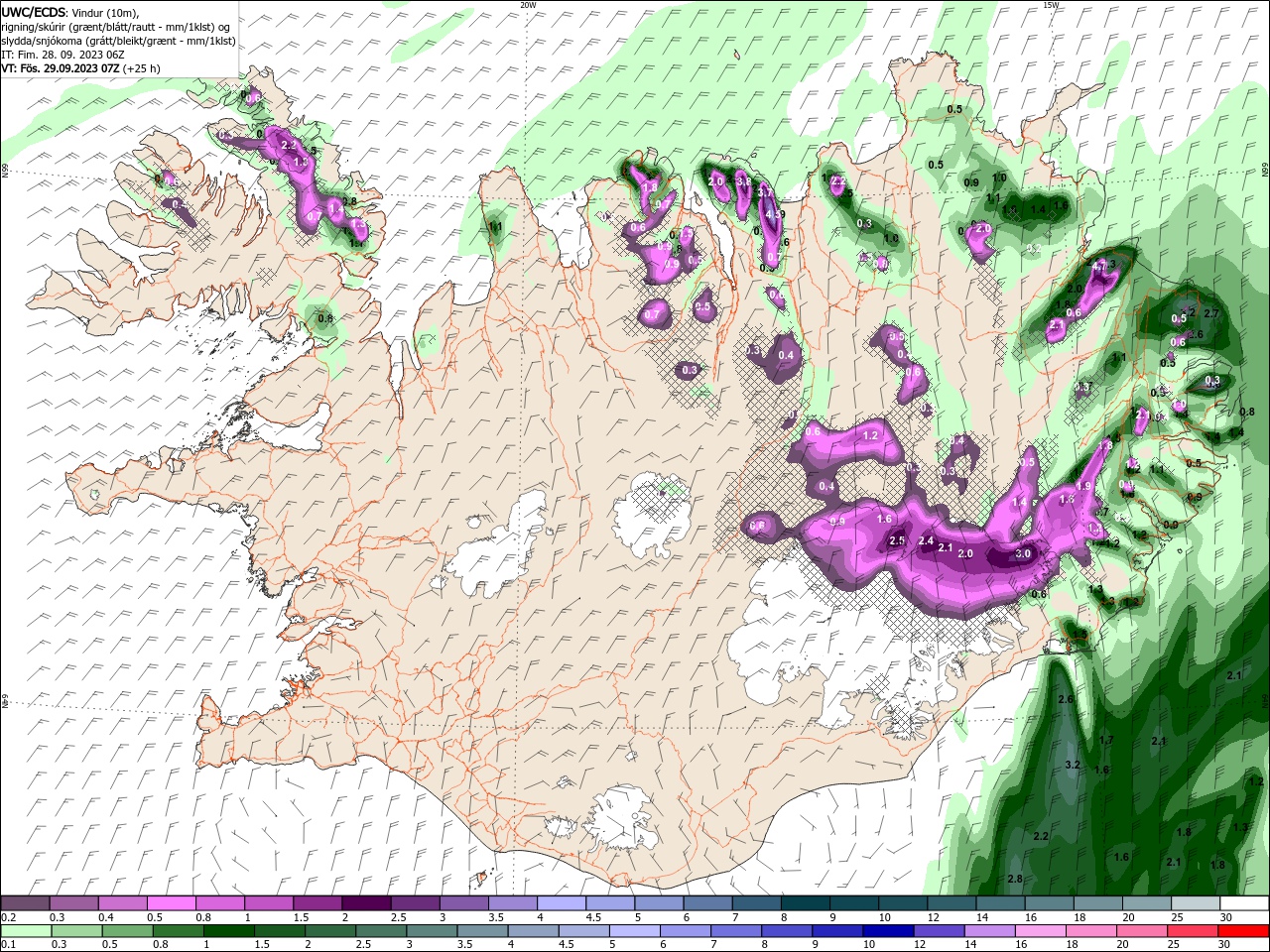1270x952 pixels.
Task: Select lower legend swatch for 2
Action: pos(330,931)
